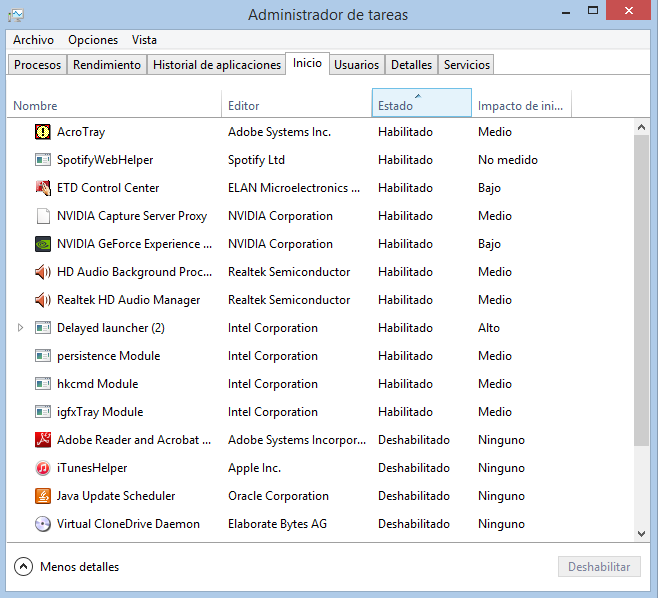Click the igfxTray Module icon
The image size is (658, 598).
42,412
